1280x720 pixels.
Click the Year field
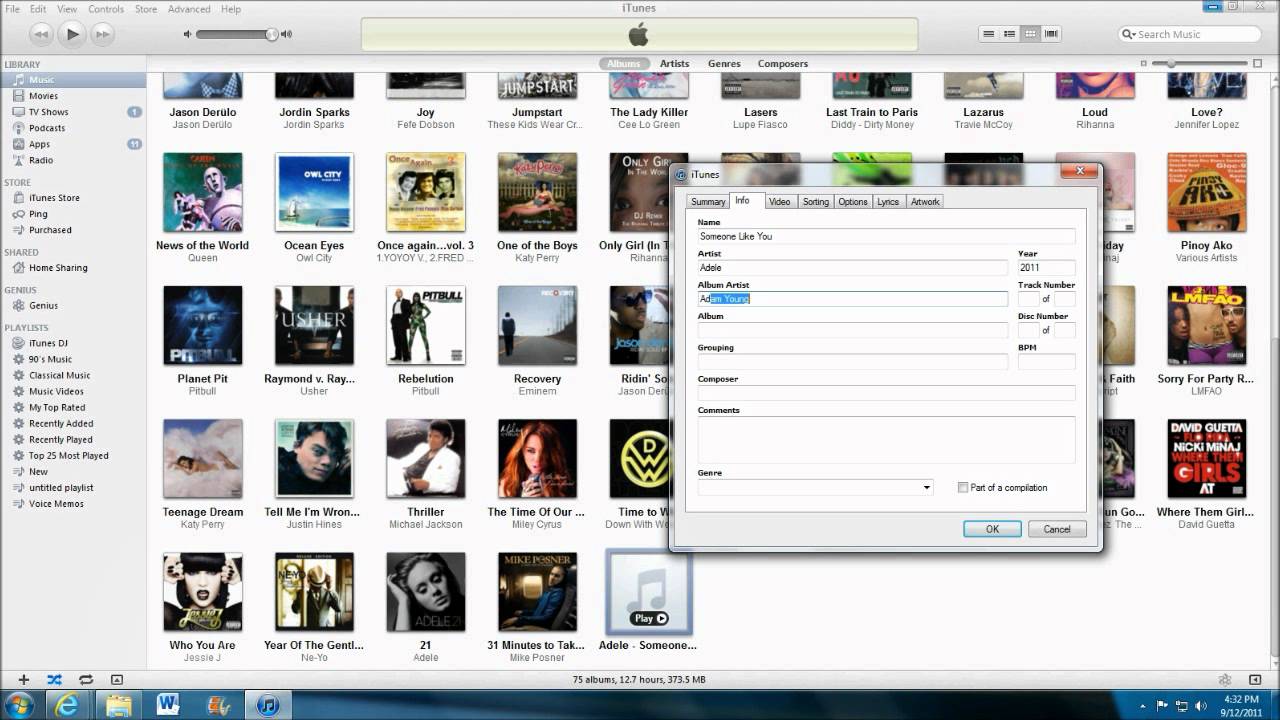(x=1046, y=268)
